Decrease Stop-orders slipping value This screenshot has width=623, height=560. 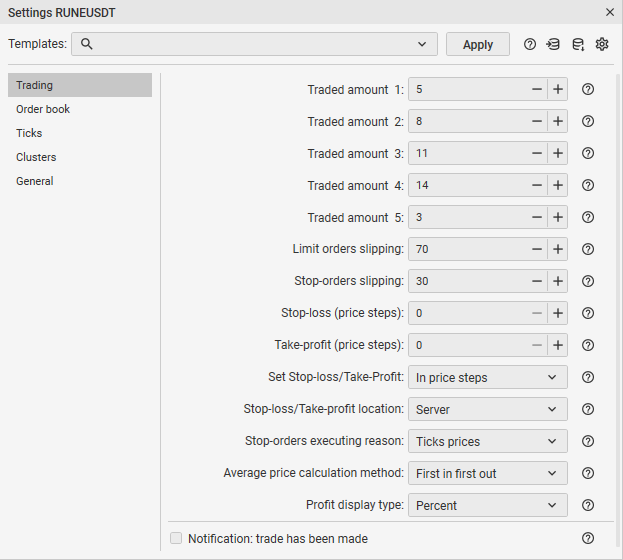(537, 281)
